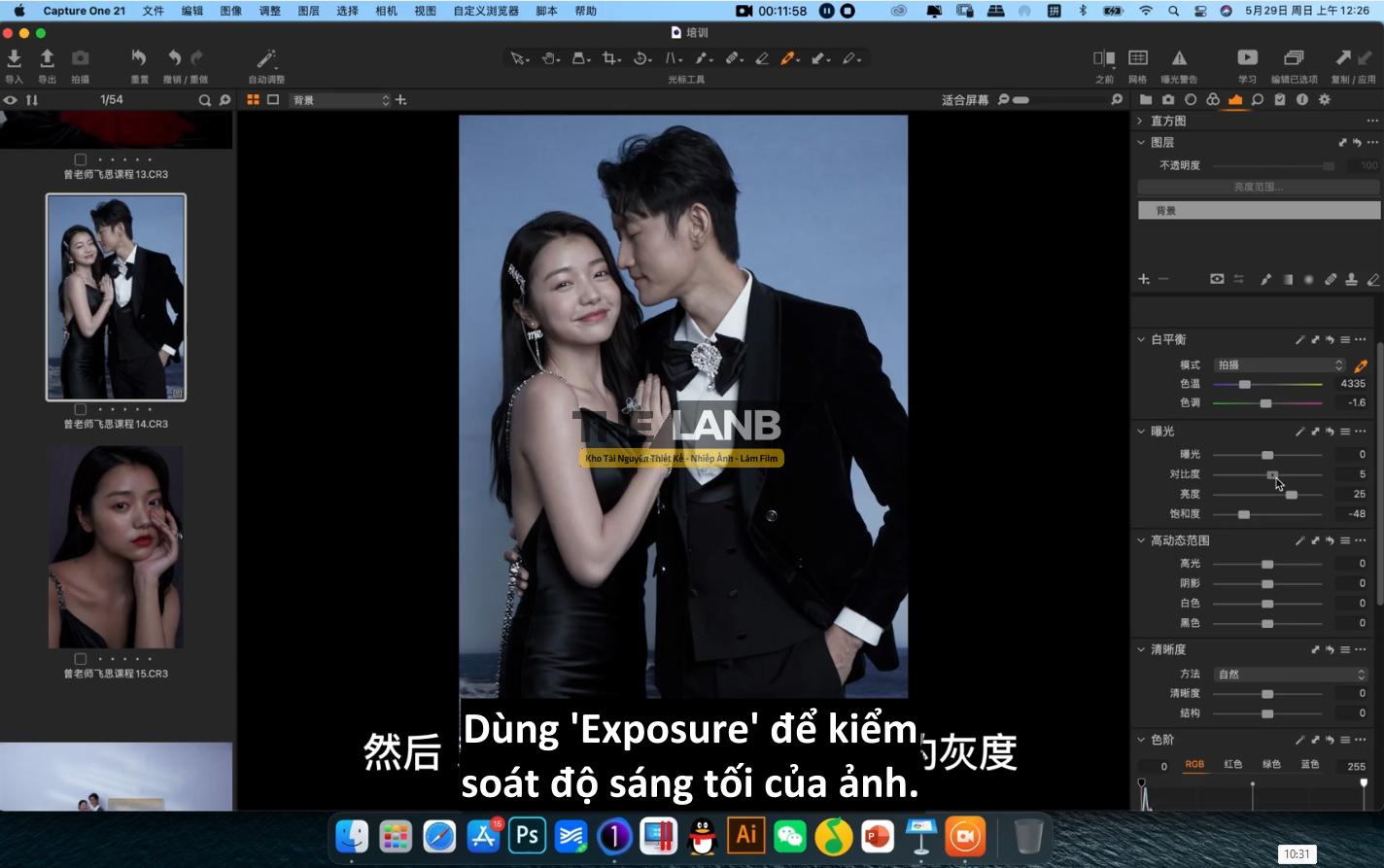Switch to the folder (library) tool tab
Viewport: 1384px width, 868px height.
pyautogui.click(x=1144, y=99)
